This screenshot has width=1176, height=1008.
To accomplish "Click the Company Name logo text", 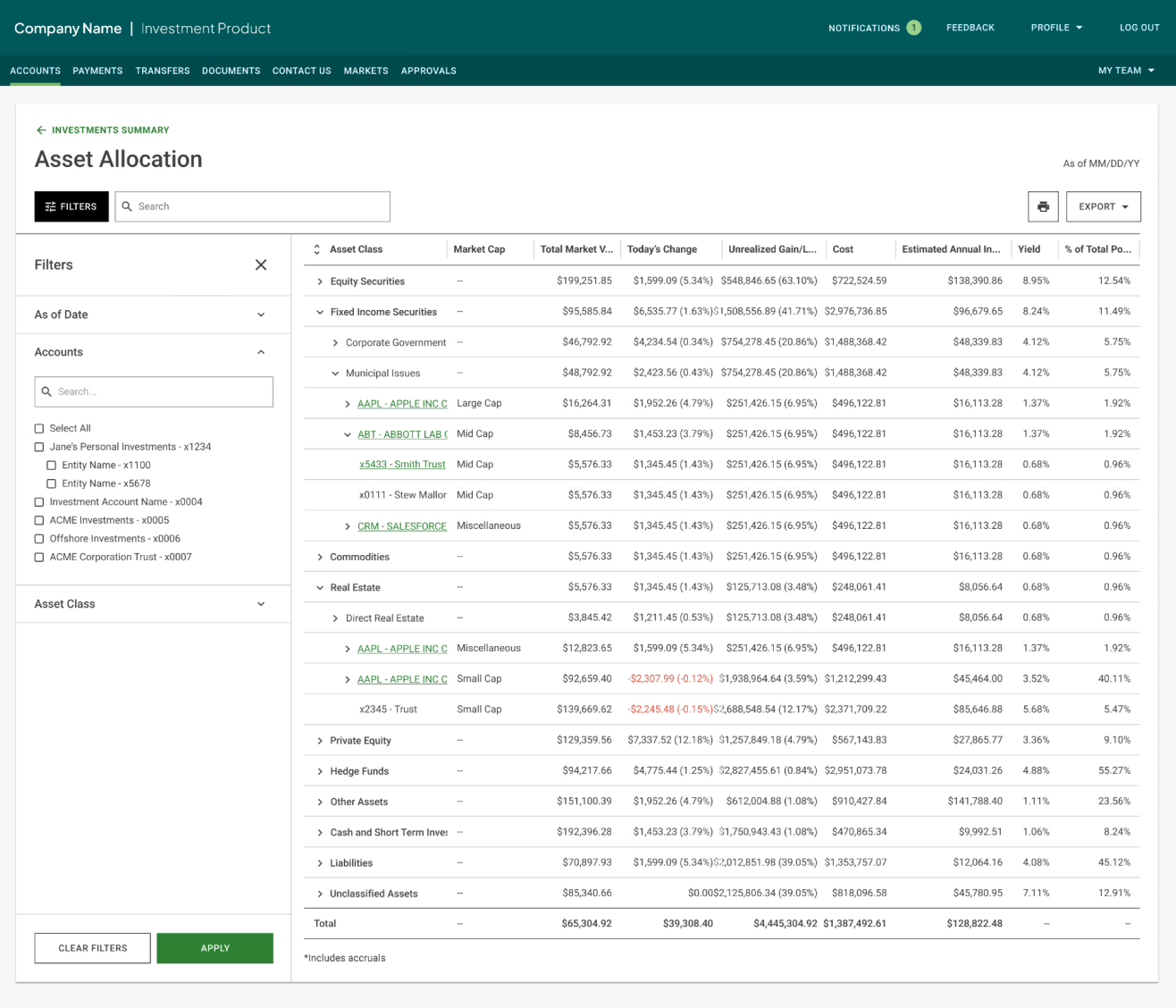I will pos(68,29).
